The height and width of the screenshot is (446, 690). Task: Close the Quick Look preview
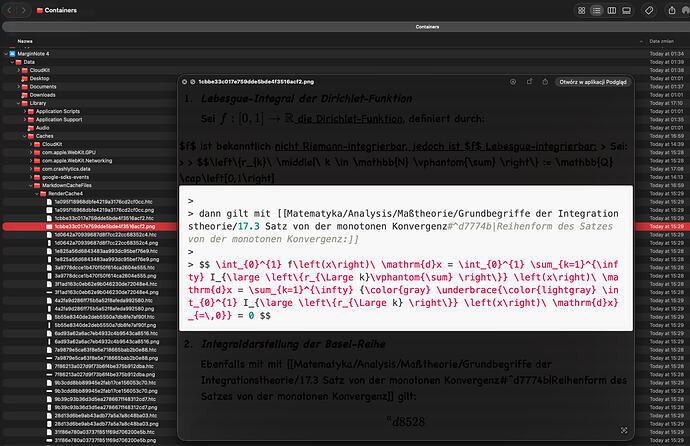[x=184, y=82]
